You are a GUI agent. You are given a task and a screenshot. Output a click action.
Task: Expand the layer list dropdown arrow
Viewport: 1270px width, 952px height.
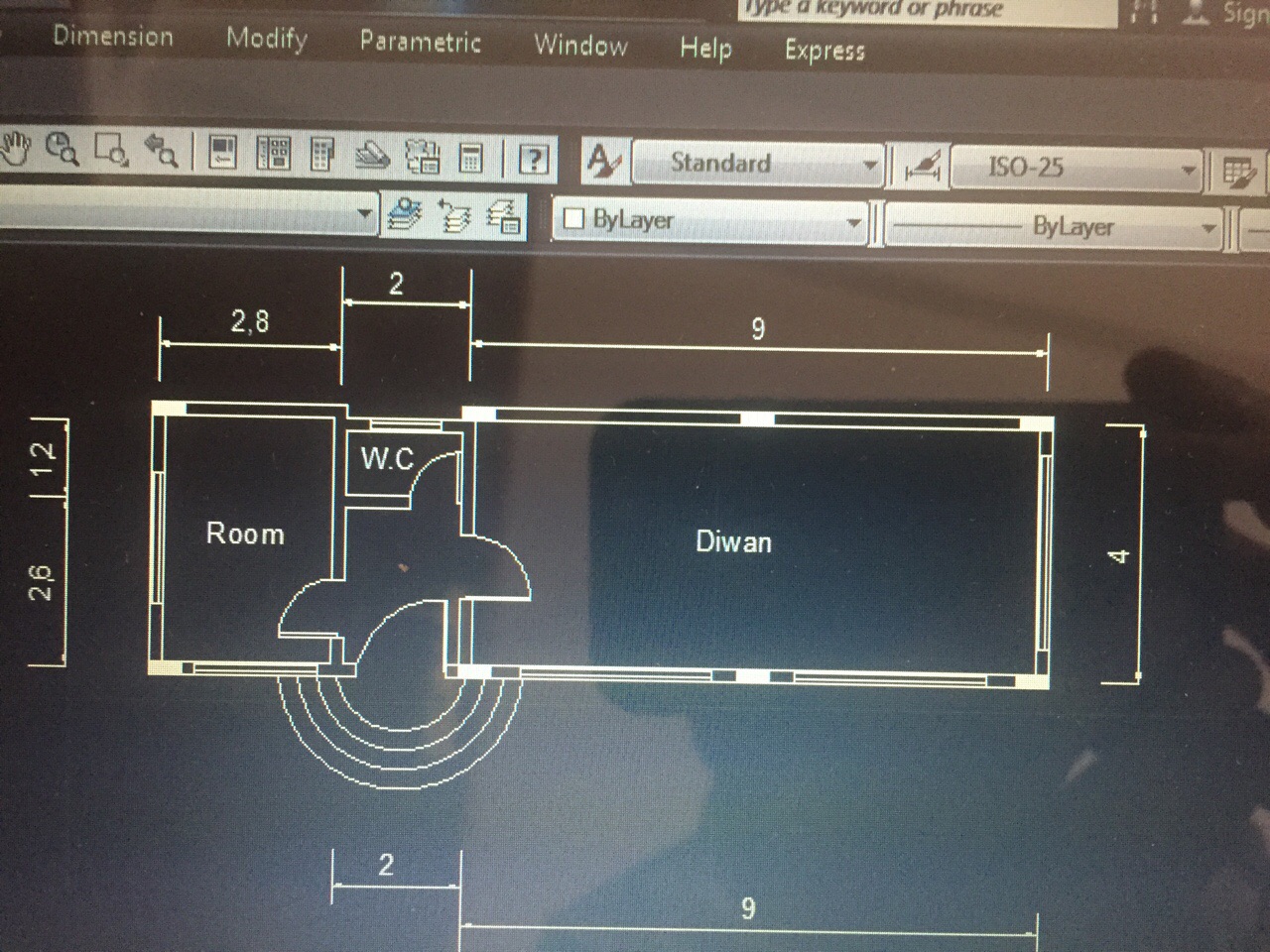pyautogui.click(x=364, y=212)
